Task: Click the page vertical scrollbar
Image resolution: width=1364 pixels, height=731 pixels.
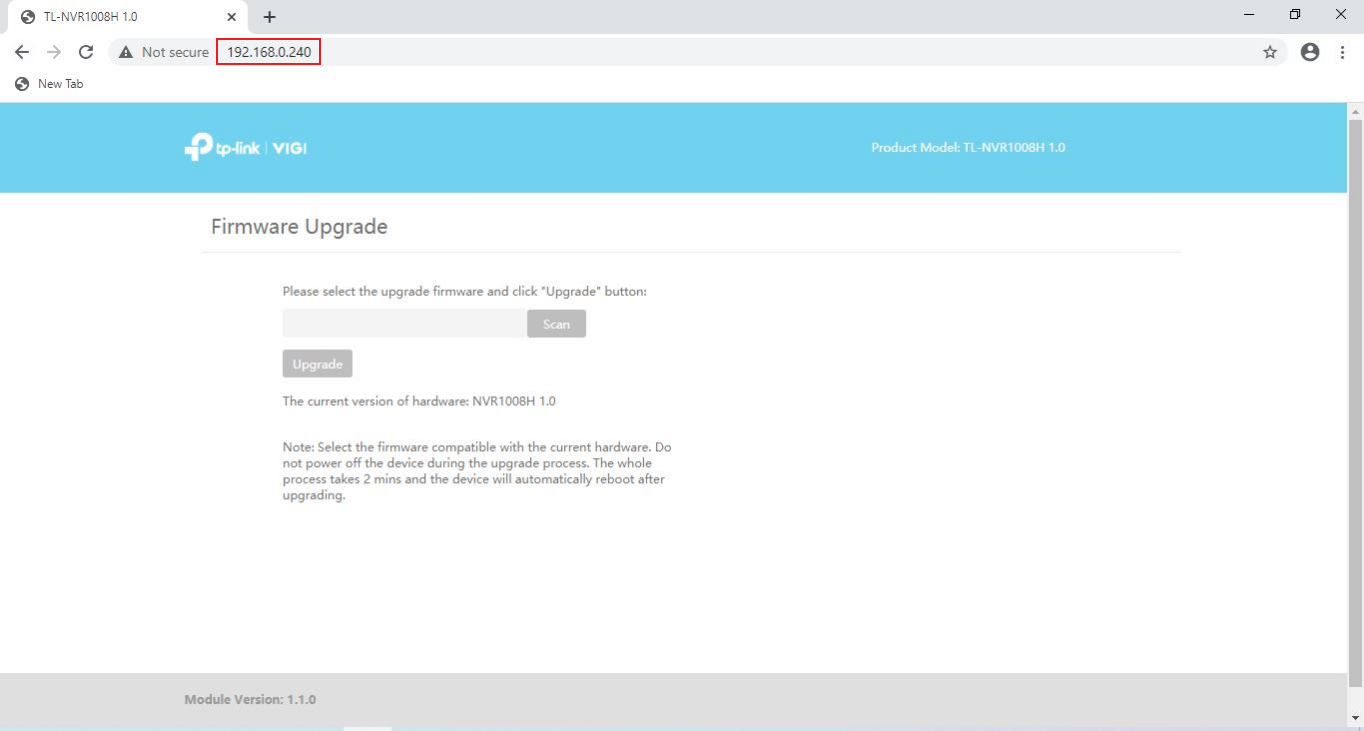Action: [1356, 402]
